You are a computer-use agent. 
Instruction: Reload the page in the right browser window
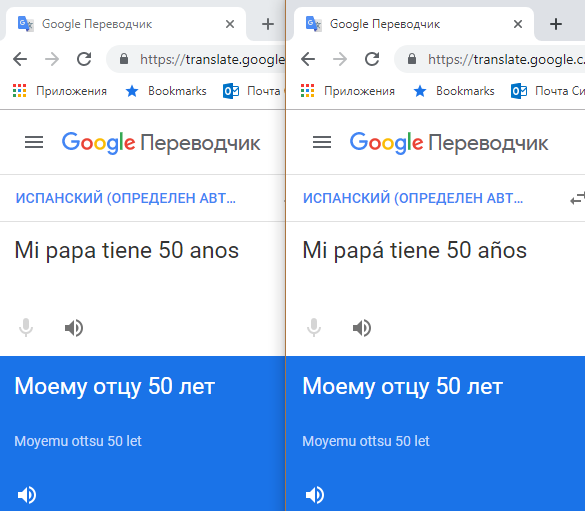372,59
